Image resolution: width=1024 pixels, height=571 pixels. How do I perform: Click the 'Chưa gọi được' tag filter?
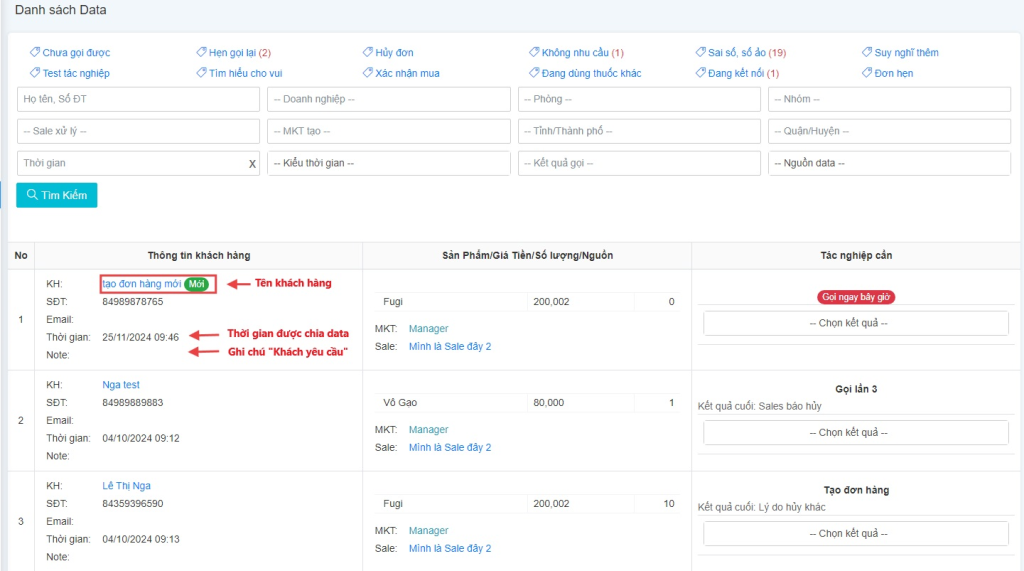[x=76, y=52]
